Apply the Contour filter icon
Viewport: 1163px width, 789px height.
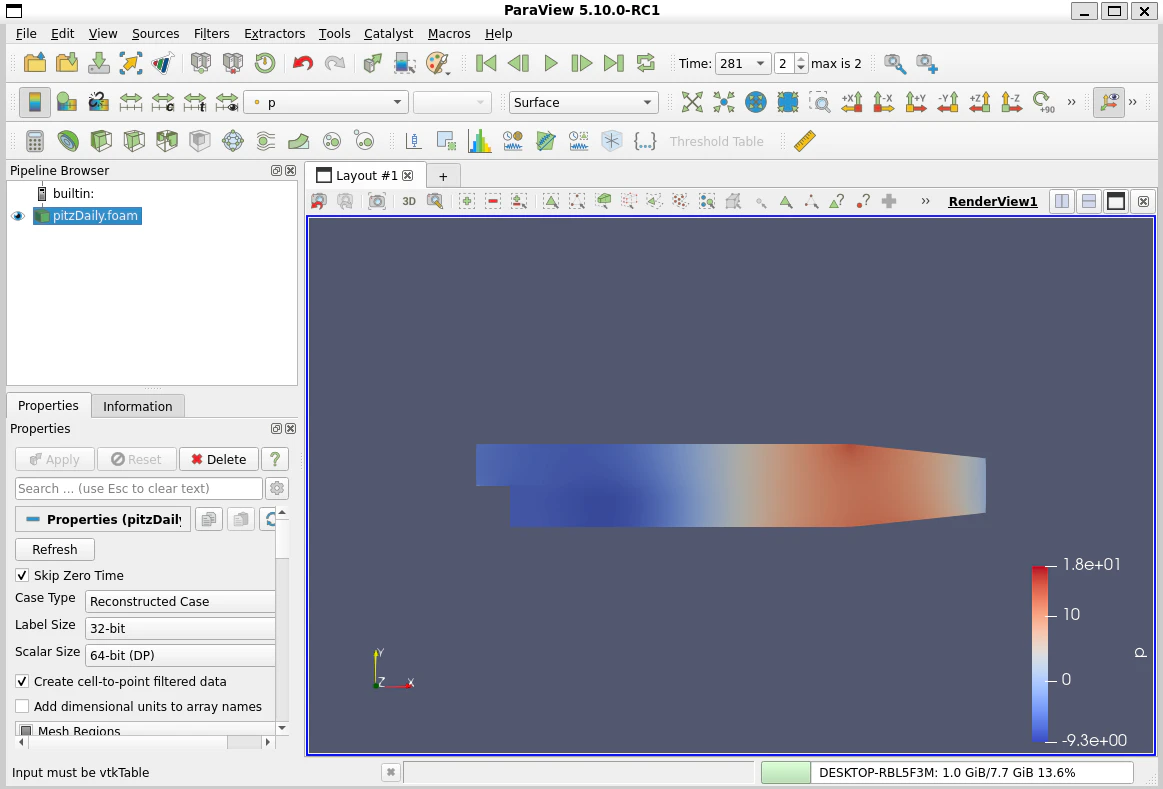[x=67, y=141]
